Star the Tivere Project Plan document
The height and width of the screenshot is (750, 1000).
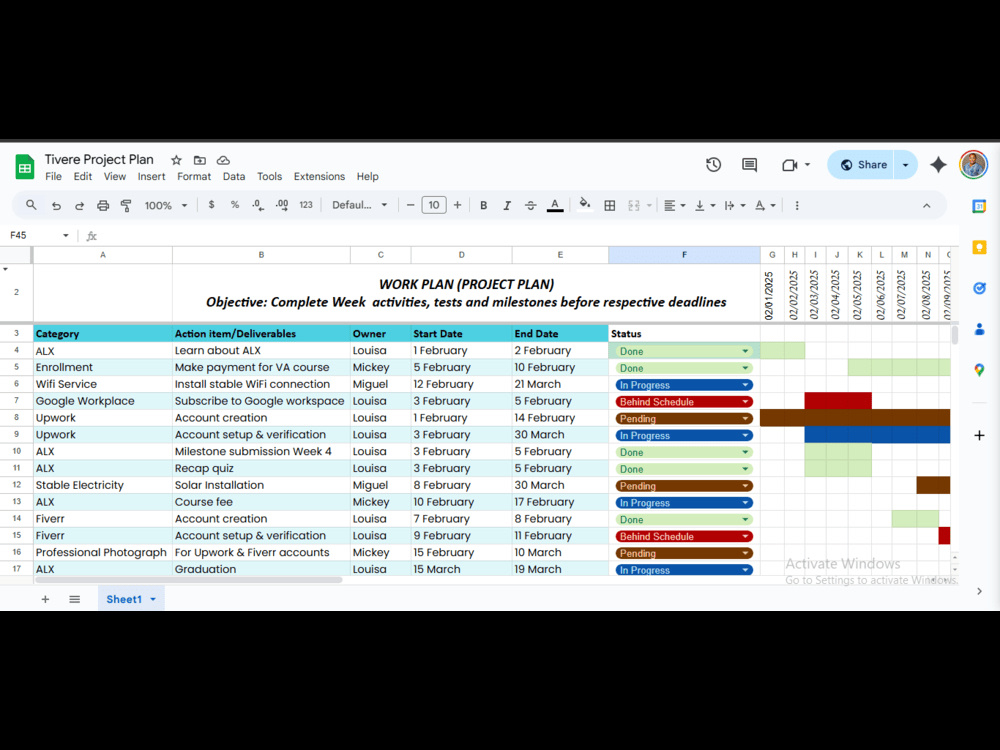177,160
